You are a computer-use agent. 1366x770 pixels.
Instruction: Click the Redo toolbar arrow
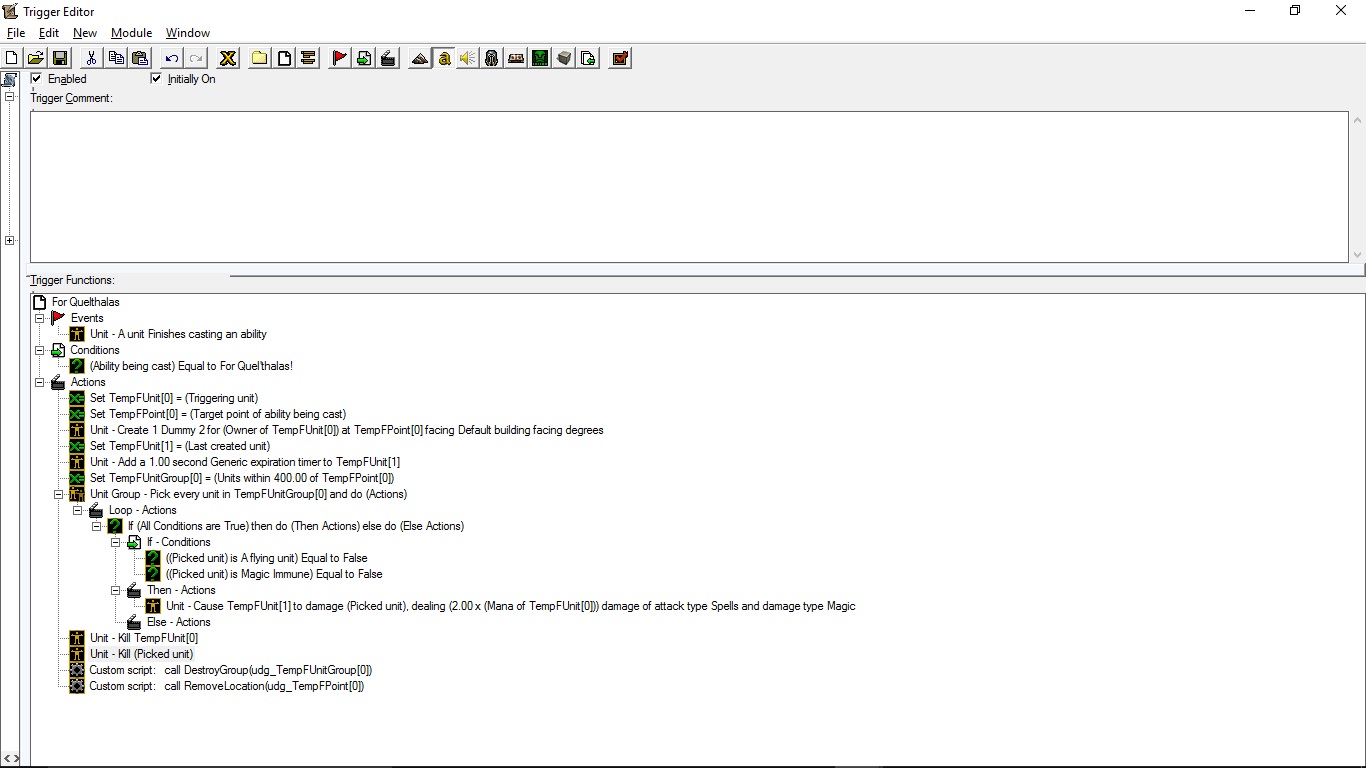click(x=196, y=58)
